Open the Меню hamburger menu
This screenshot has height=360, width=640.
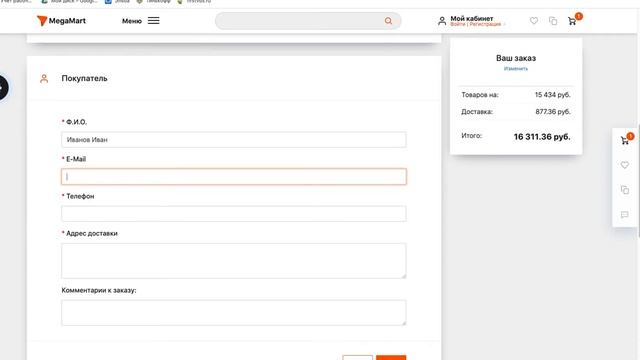point(141,21)
